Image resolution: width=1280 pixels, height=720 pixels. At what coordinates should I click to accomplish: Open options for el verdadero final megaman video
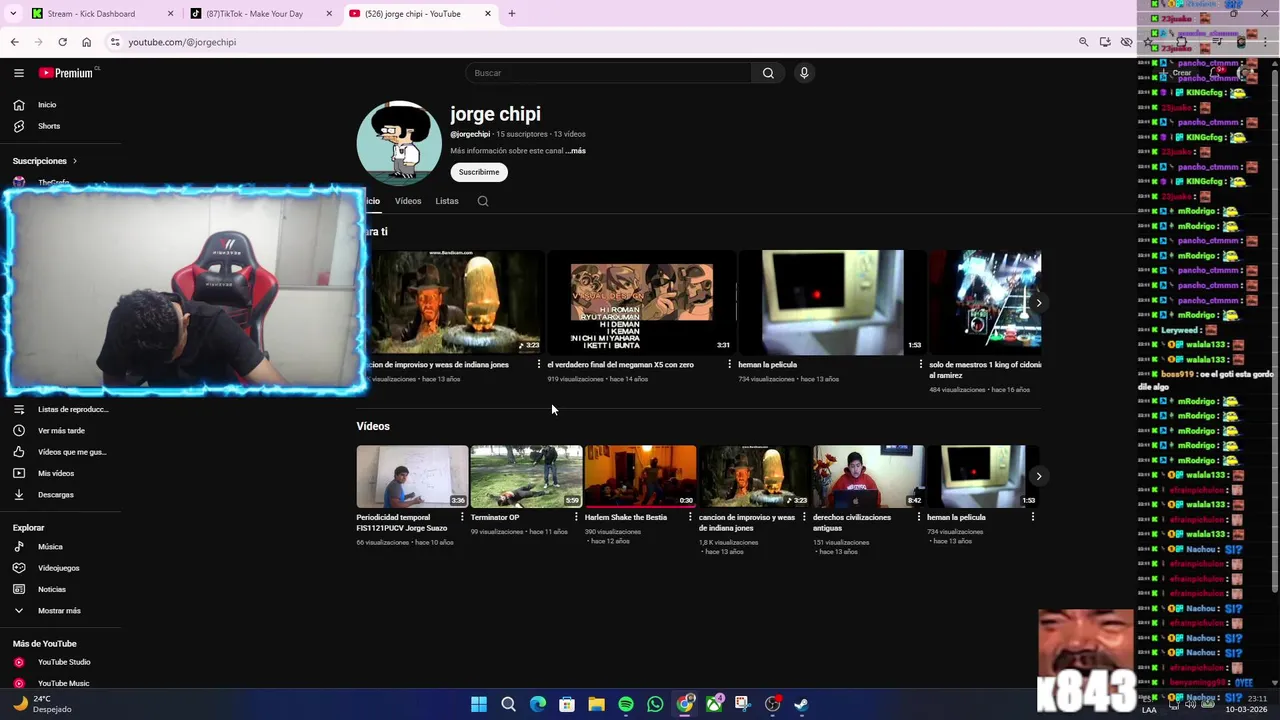[729, 365]
